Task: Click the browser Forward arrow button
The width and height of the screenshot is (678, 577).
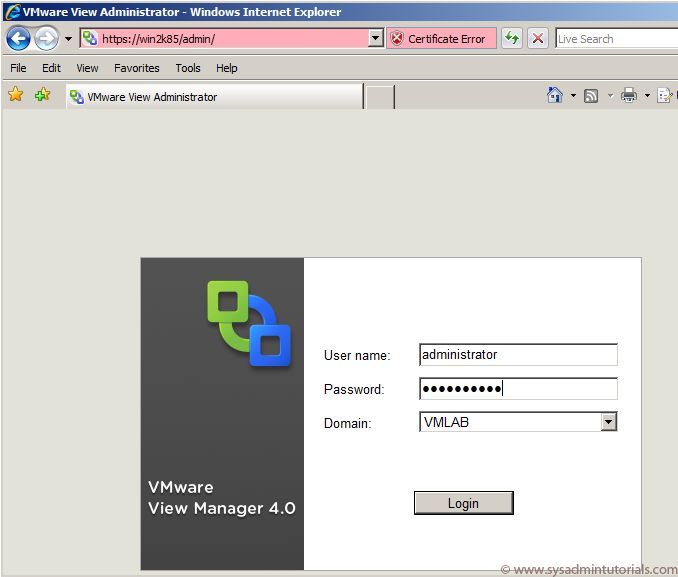Action: click(x=46, y=38)
